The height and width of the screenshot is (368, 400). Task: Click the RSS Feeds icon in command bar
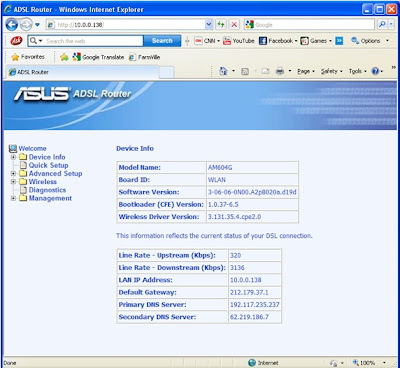245,71
